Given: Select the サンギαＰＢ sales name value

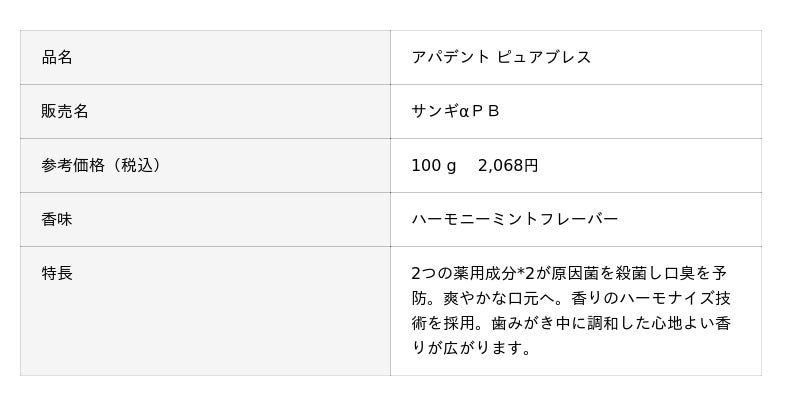Looking at the screenshot, I should click(x=455, y=111).
